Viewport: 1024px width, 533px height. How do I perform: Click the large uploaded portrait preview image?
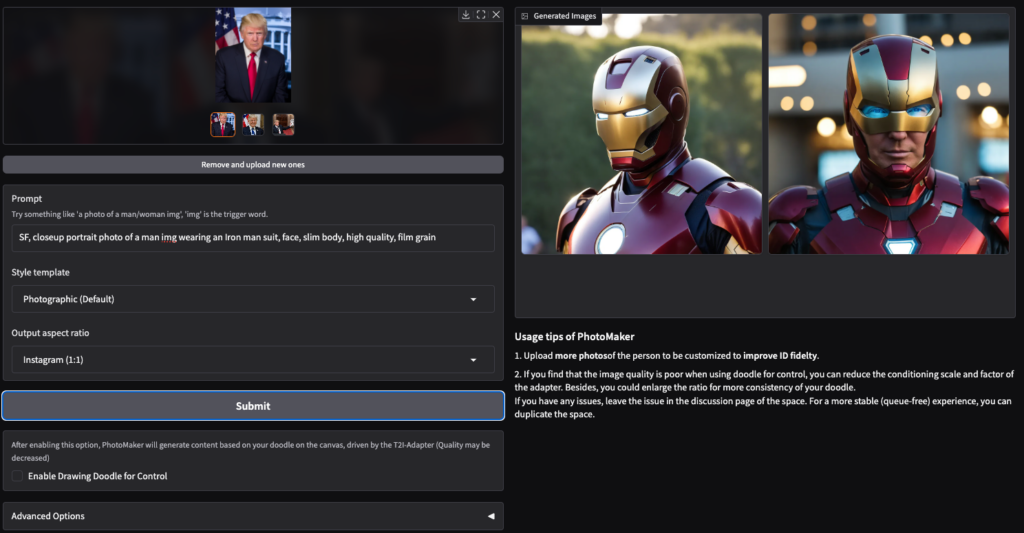(253, 55)
